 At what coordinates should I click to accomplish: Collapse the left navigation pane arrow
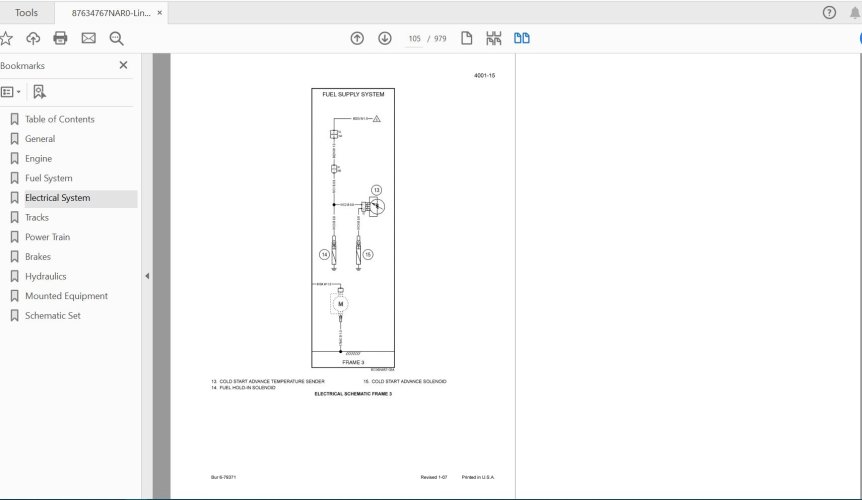(147, 276)
